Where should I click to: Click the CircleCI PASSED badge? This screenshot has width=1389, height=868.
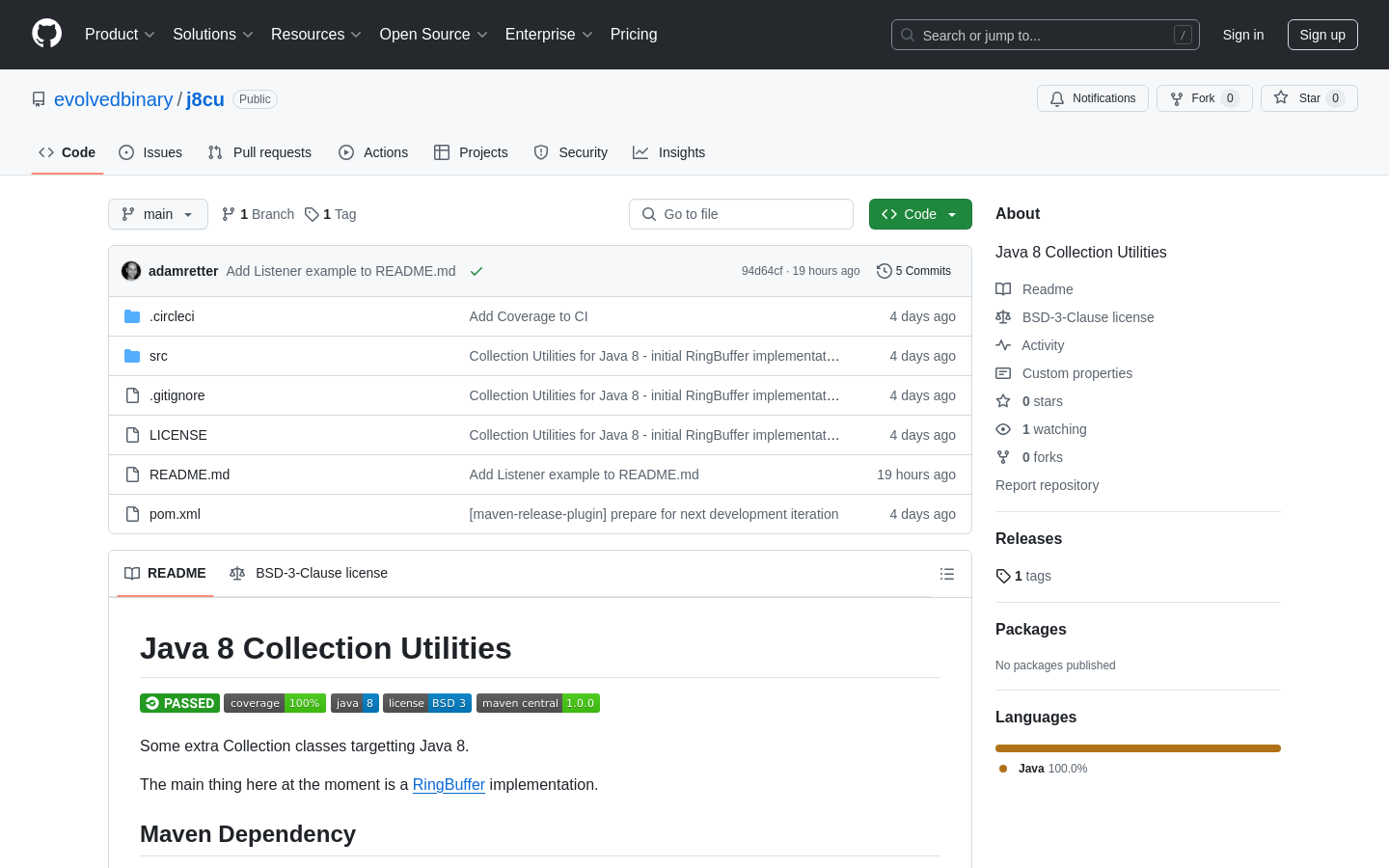click(x=179, y=703)
